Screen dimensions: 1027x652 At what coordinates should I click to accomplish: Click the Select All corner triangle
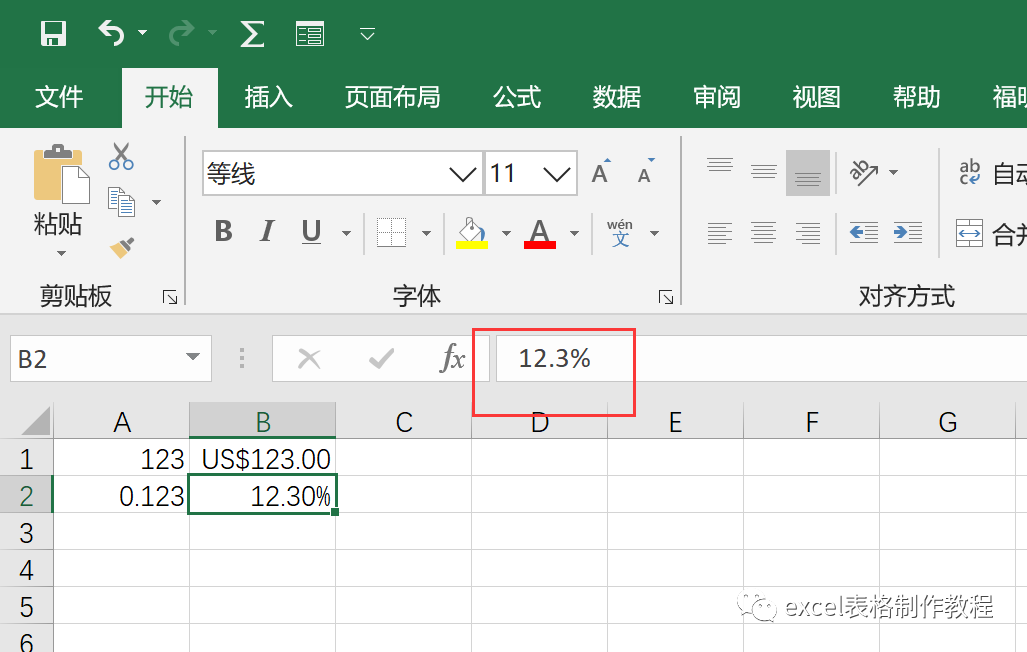35,421
